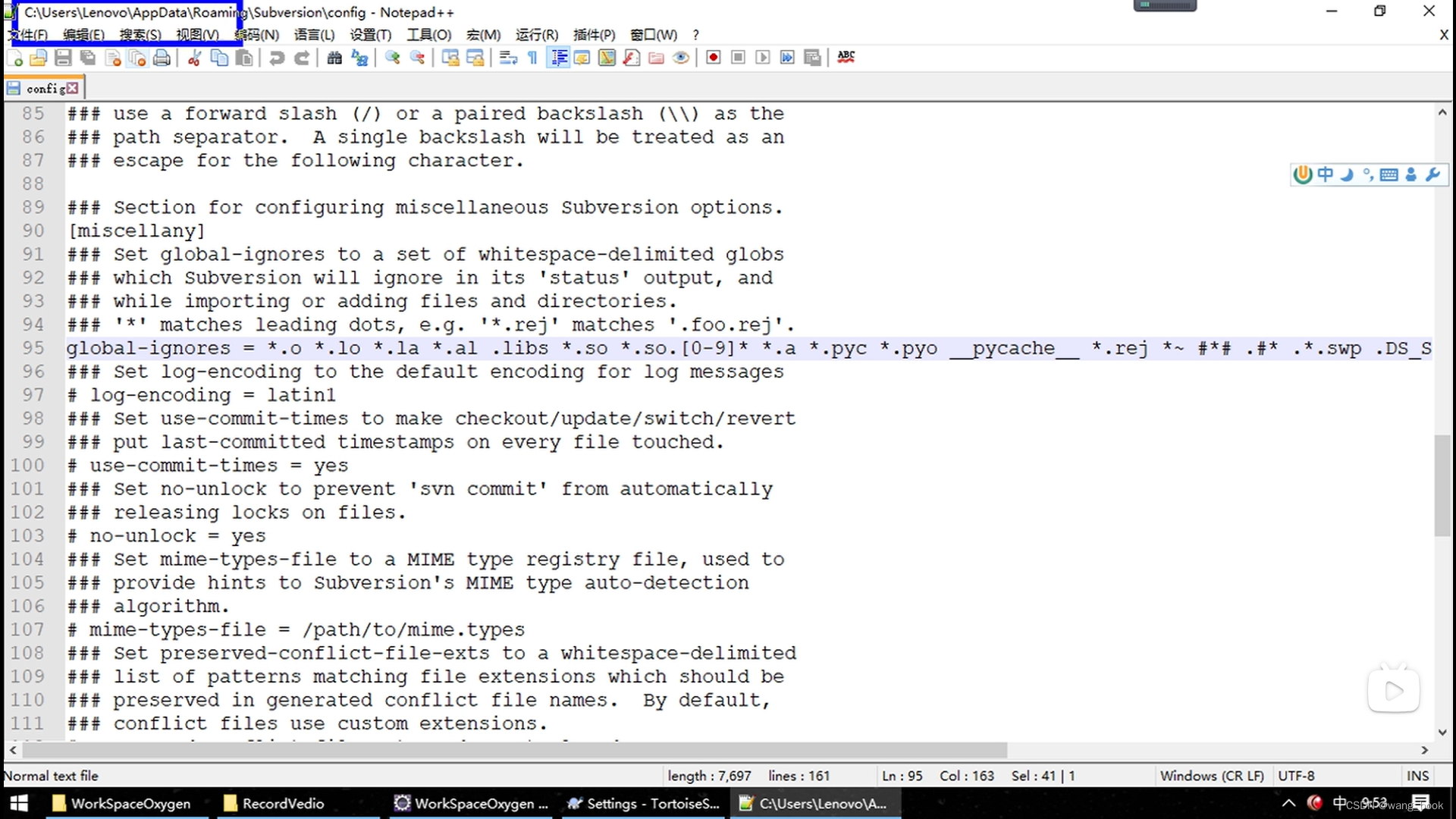Viewport: 1456px width, 819px height.
Task: Close the config tab with red X
Action: click(x=72, y=89)
